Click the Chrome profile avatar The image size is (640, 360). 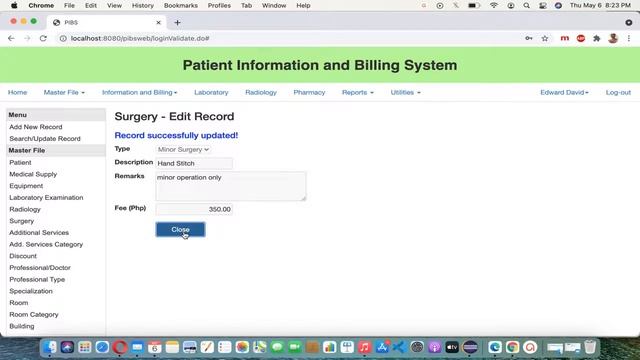(x=613, y=38)
